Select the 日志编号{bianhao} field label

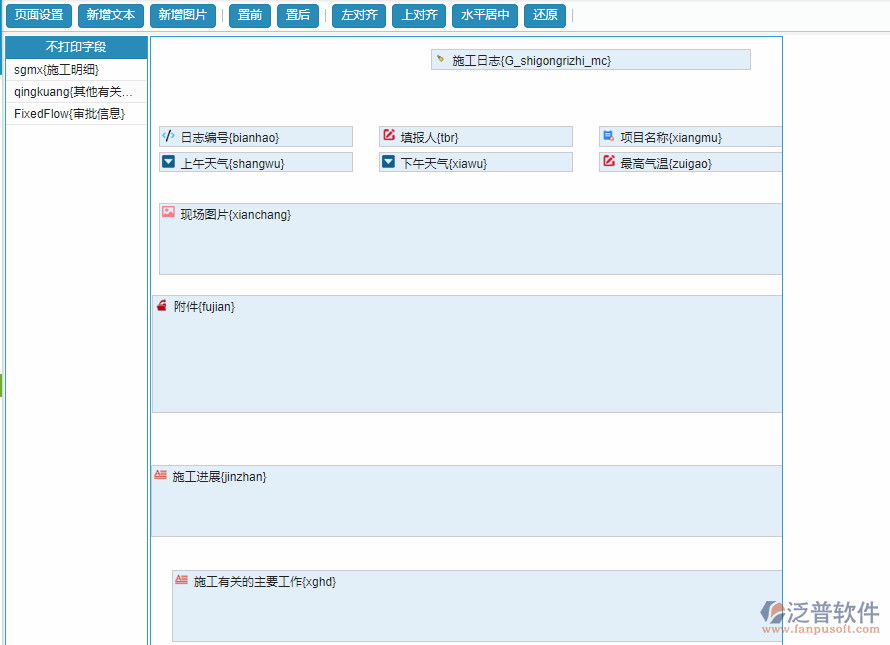229,138
